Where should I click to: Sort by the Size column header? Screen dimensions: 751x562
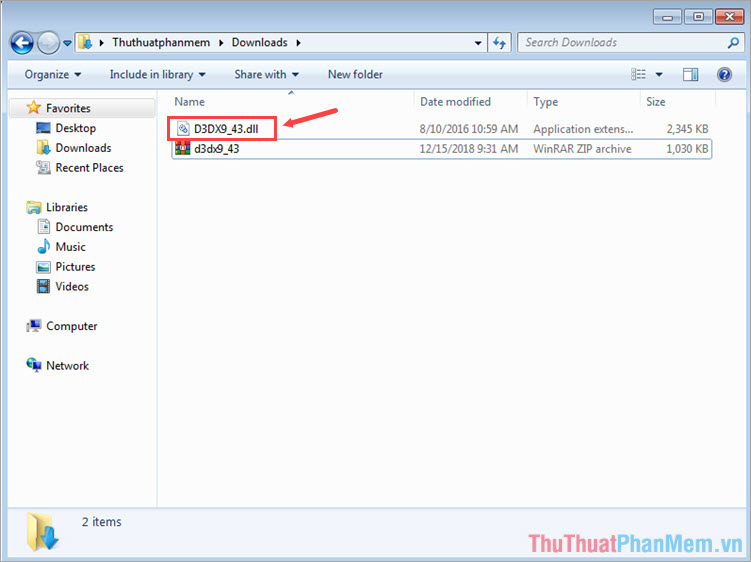click(x=656, y=102)
